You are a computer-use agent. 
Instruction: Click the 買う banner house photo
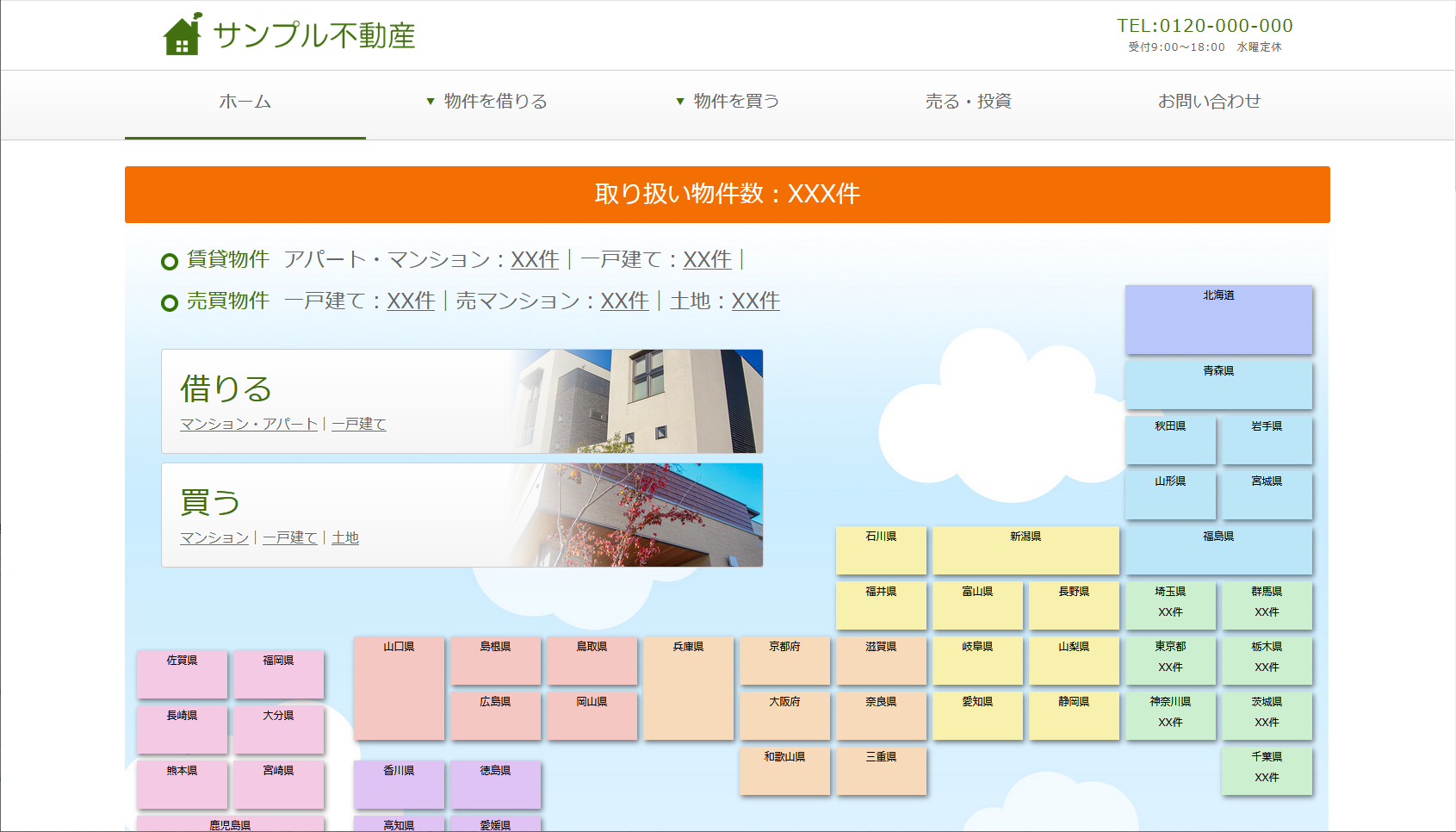point(637,515)
